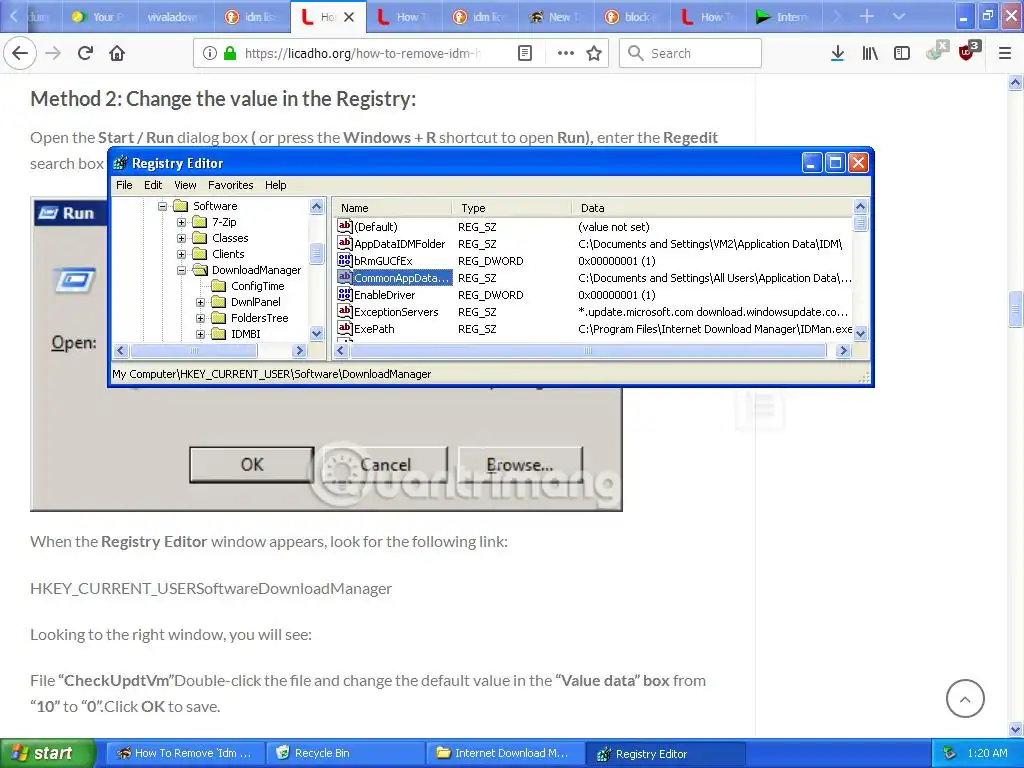This screenshot has width=1024, height=768.
Task: Open the browser home page icon
Action: tap(117, 53)
